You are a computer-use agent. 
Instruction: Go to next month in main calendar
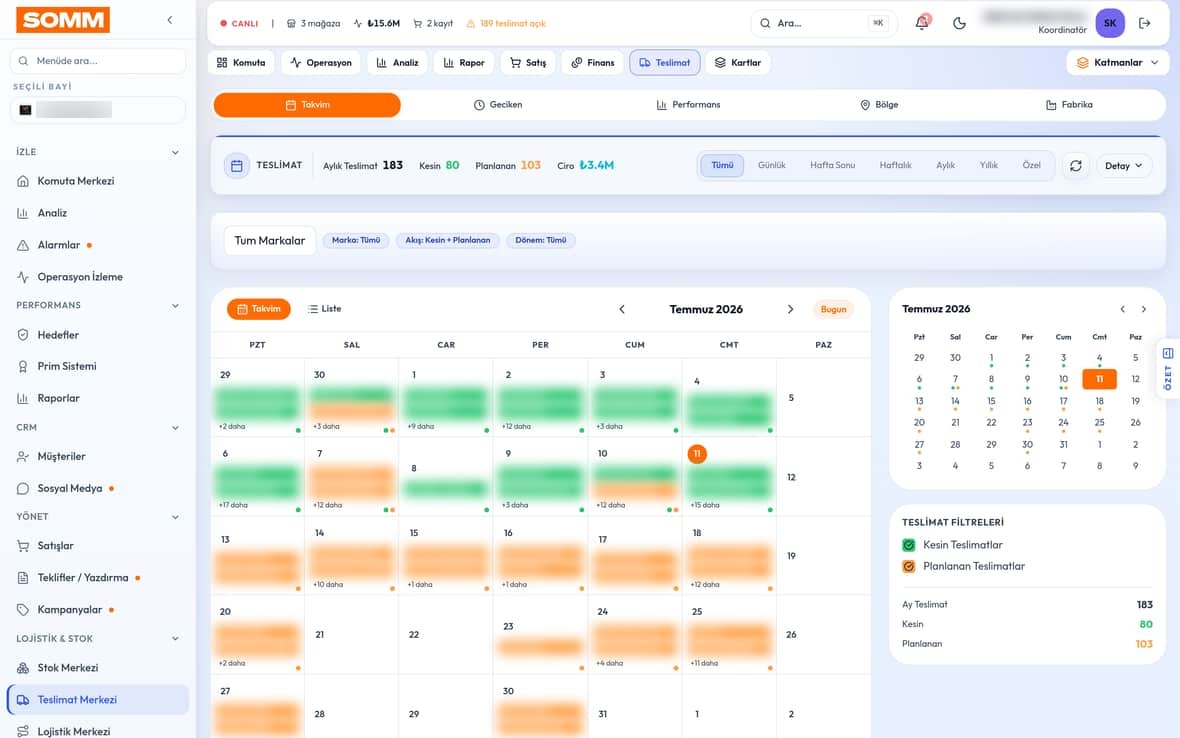[x=790, y=309]
